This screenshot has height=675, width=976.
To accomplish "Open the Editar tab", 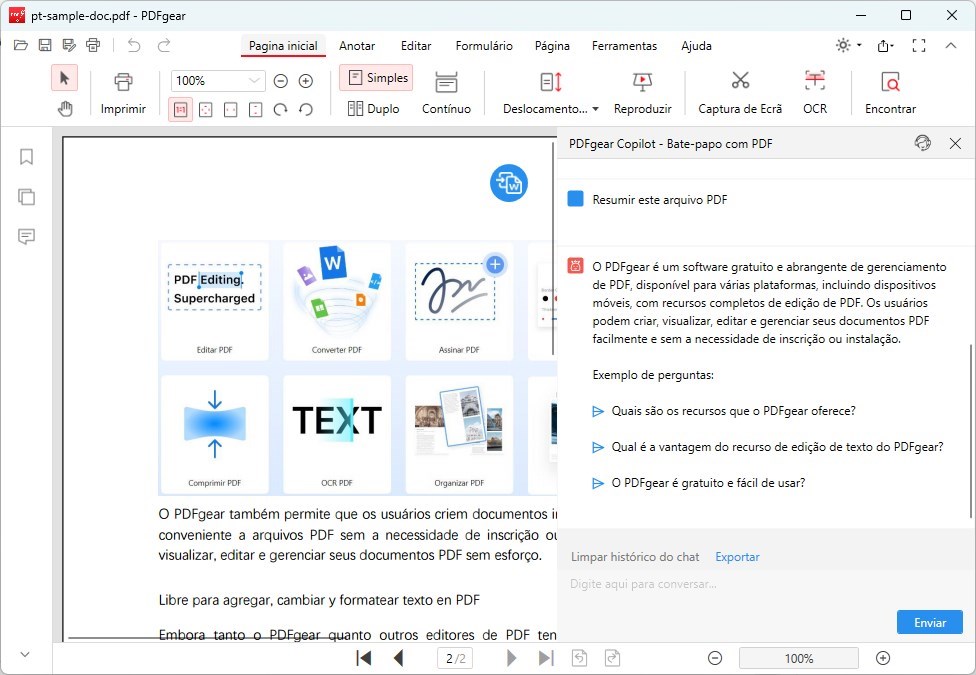I will (416, 45).
